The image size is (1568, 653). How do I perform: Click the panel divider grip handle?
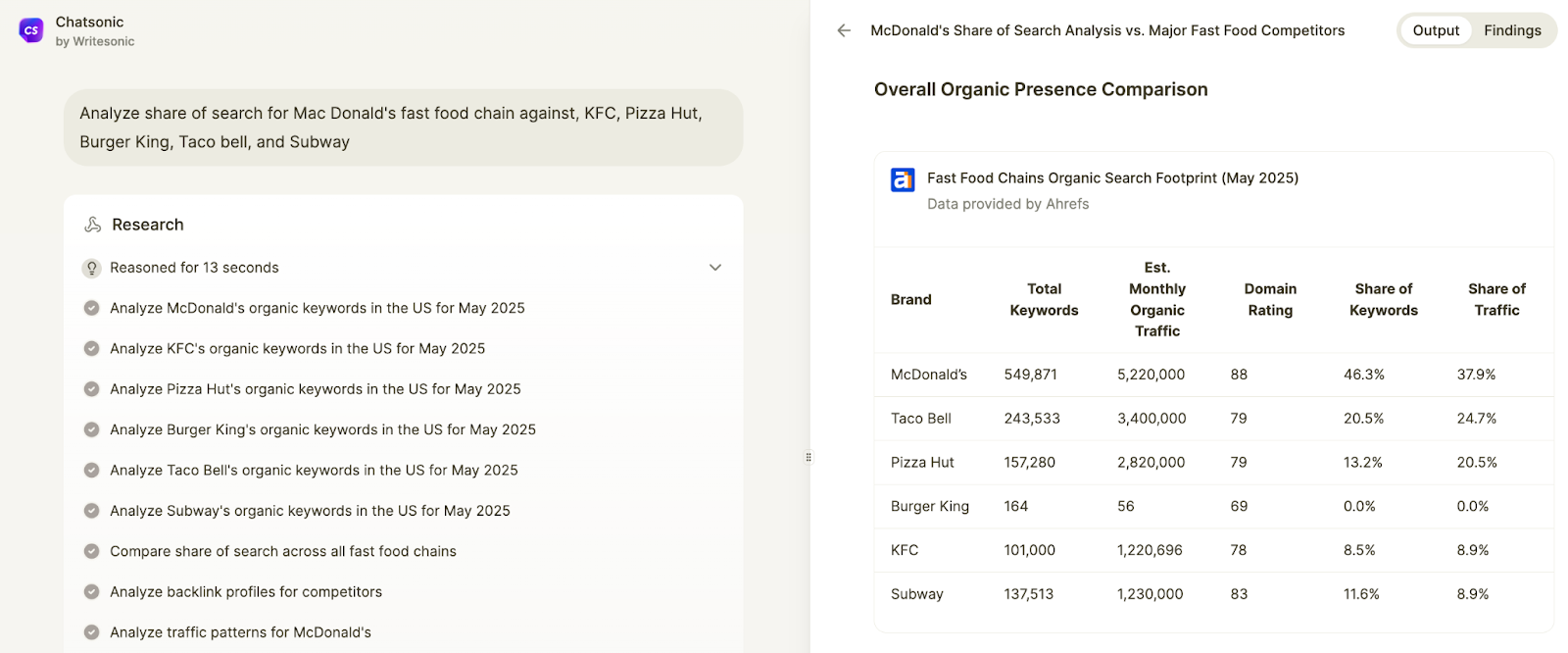click(x=808, y=457)
